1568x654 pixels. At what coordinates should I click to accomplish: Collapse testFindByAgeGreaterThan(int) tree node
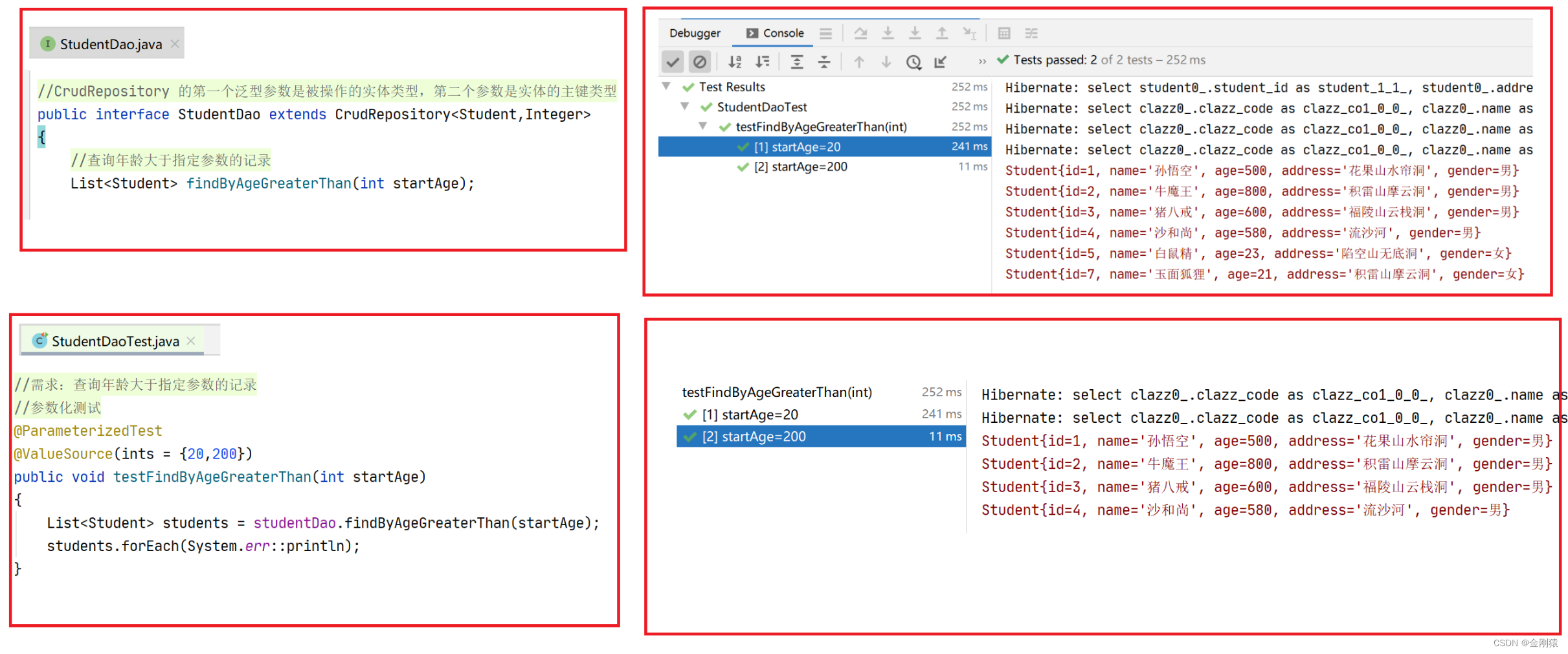(702, 126)
